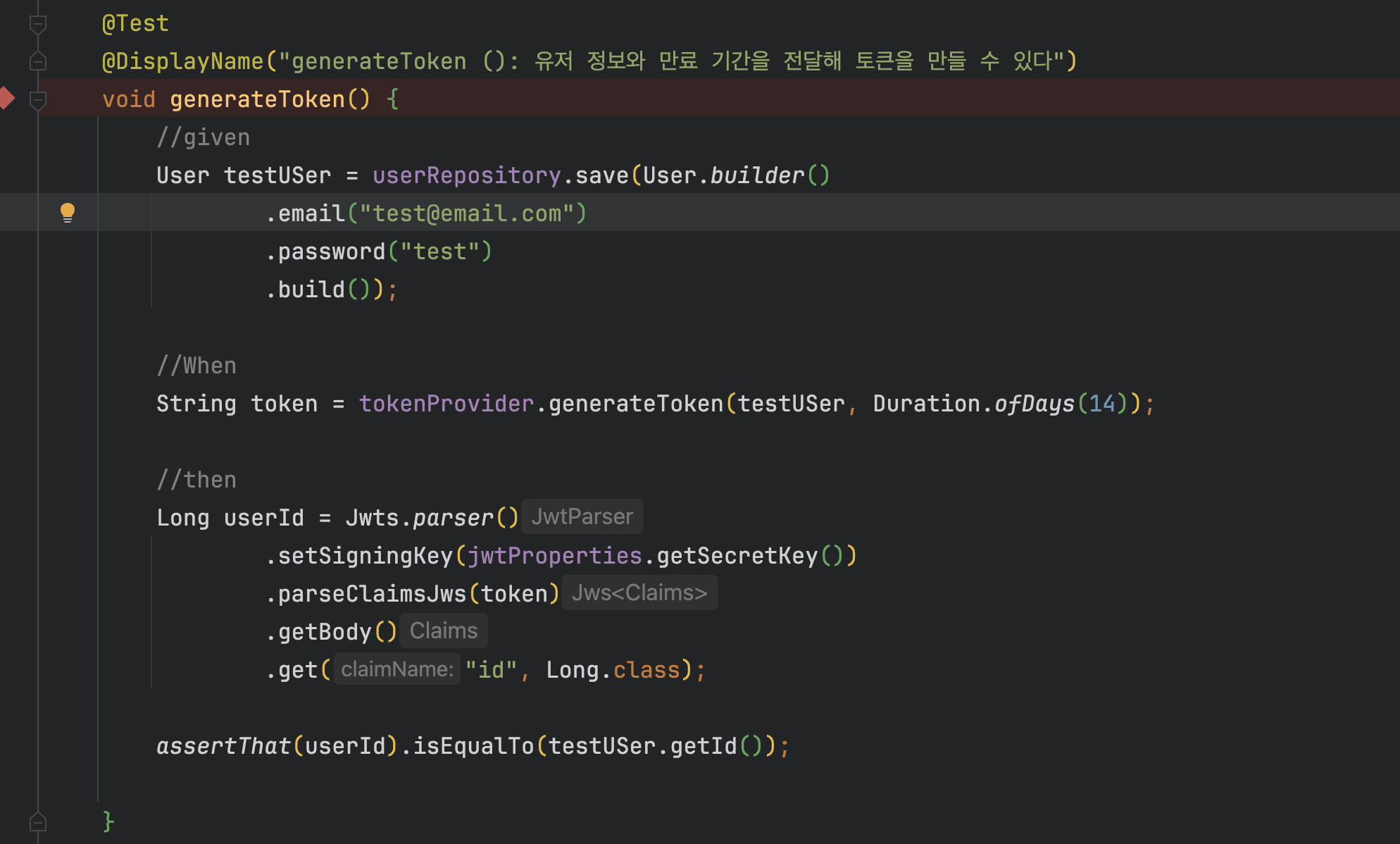Click the generateToken method name declaration
The width and height of the screenshot is (1400, 844).
[x=257, y=99]
